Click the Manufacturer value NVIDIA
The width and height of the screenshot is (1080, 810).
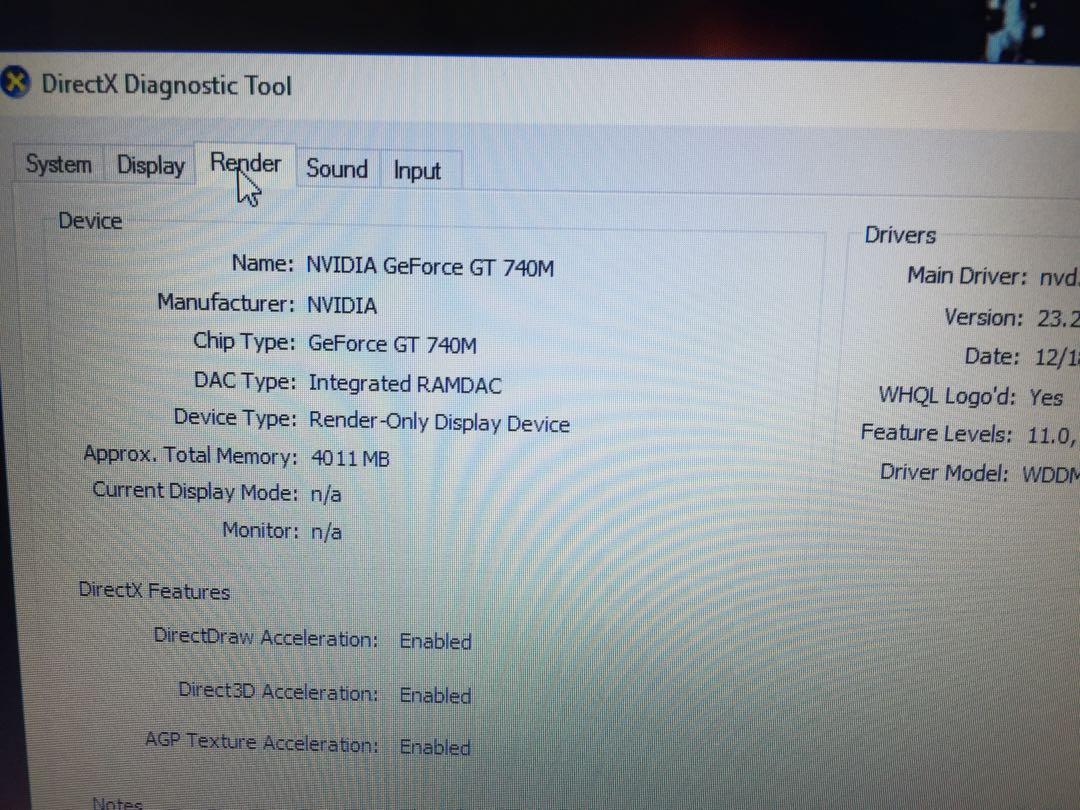click(x=342, y=305)
